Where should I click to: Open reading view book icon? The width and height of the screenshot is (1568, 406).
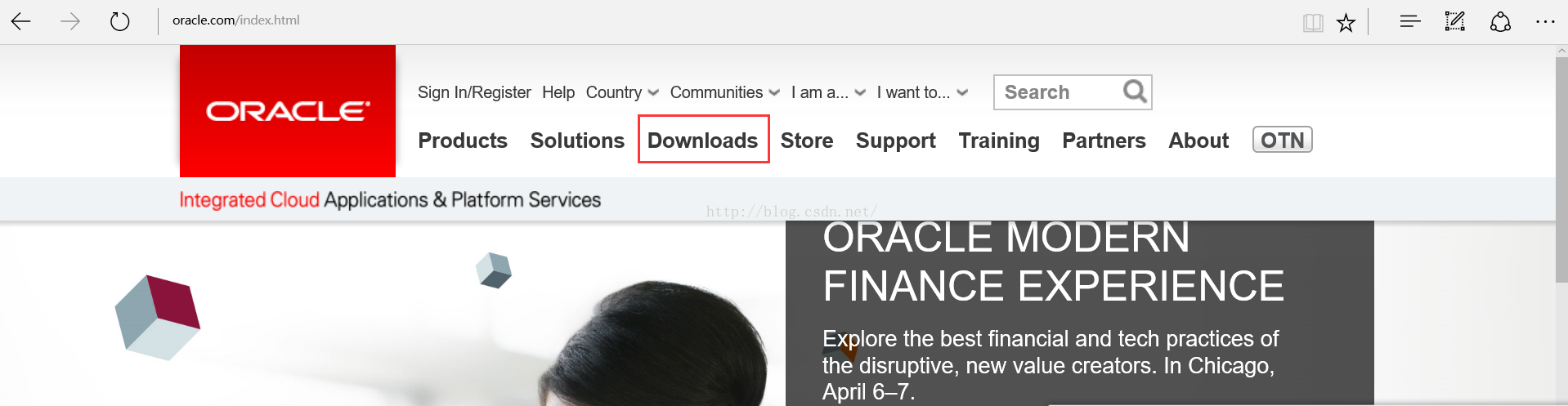click(1313, 23)
